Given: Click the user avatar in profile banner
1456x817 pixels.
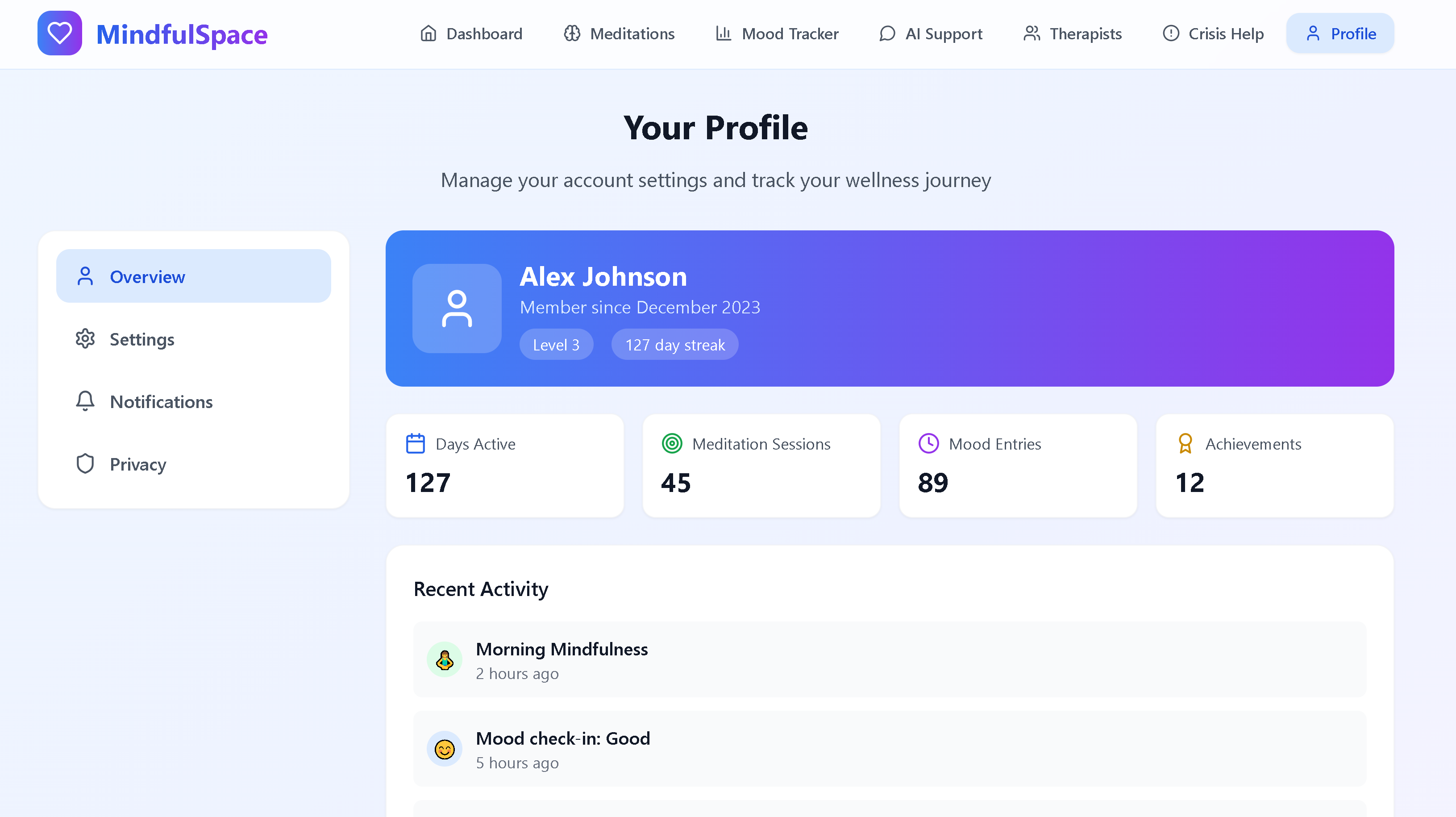Looking at the screenshot, I should tap(457, 308).
